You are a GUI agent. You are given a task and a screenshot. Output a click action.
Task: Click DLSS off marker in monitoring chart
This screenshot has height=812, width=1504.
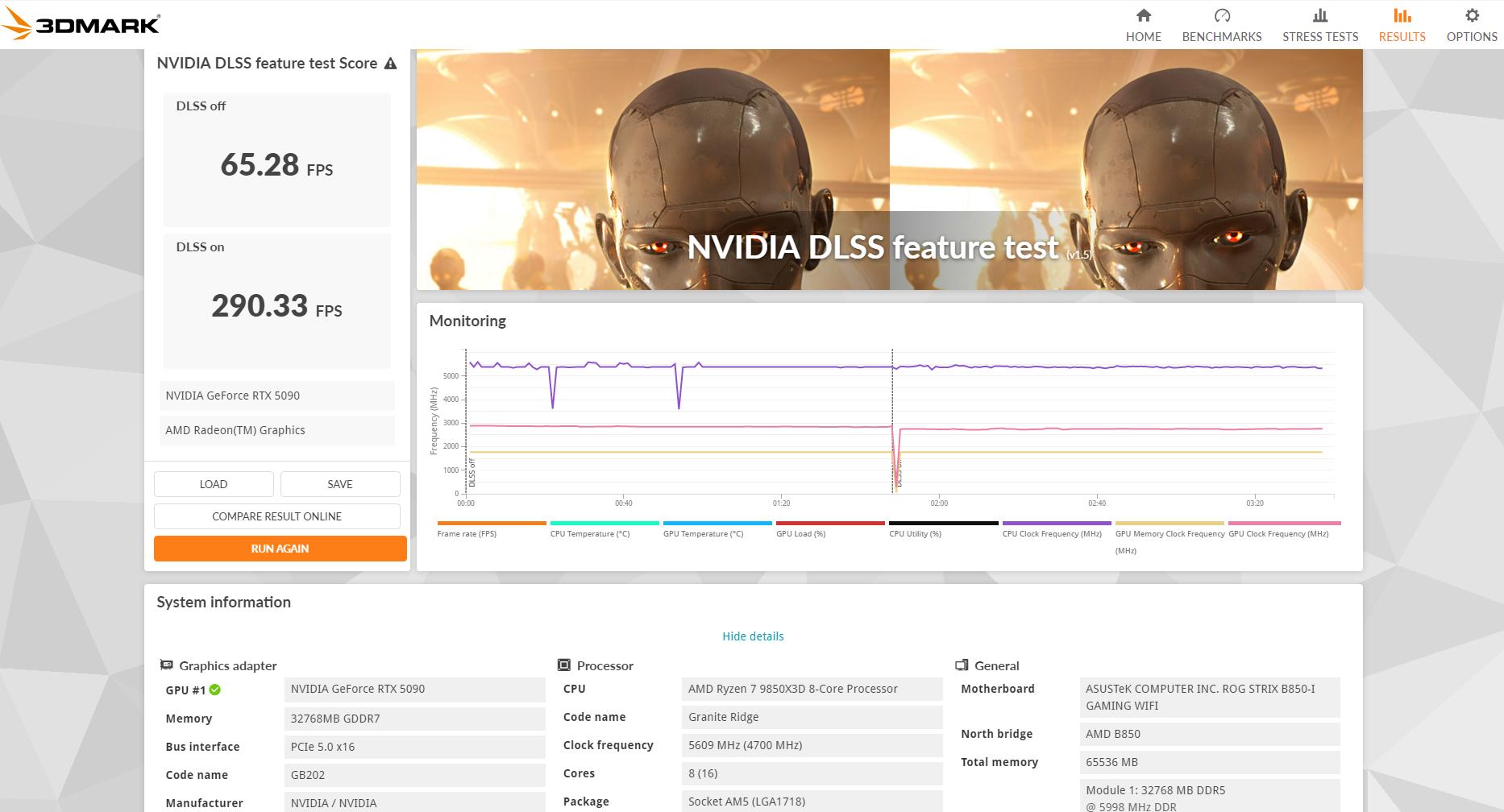tap(472, 473)
